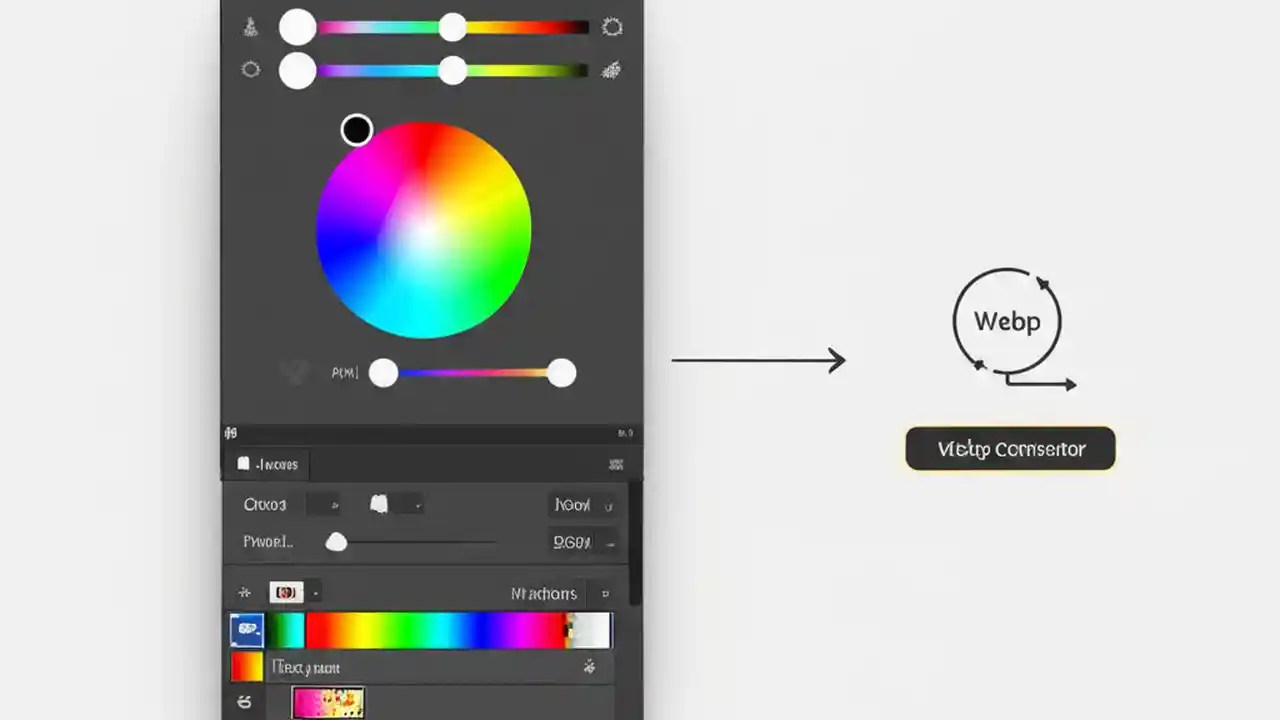The image size is (1280, 720).
Task: Click the ring icon left of the second color slider
Action: click(x=251, y=69)
